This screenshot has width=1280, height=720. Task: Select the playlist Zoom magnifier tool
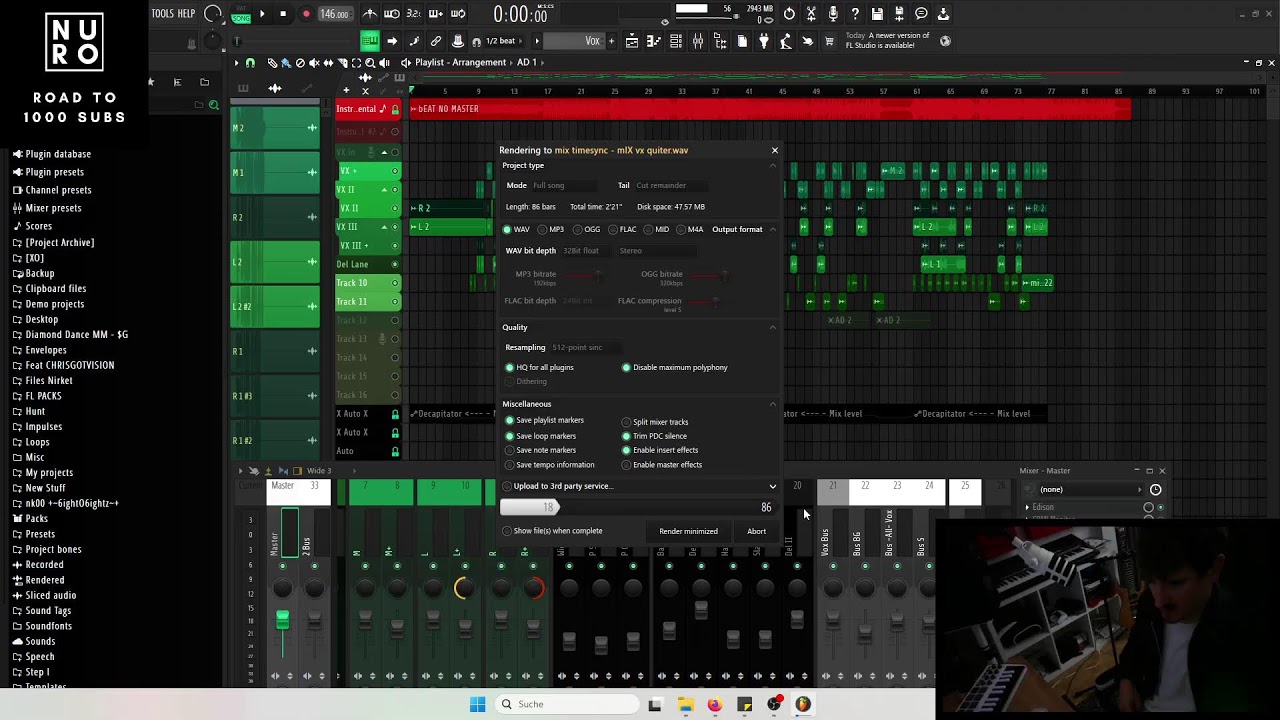[x=370, y=63]
